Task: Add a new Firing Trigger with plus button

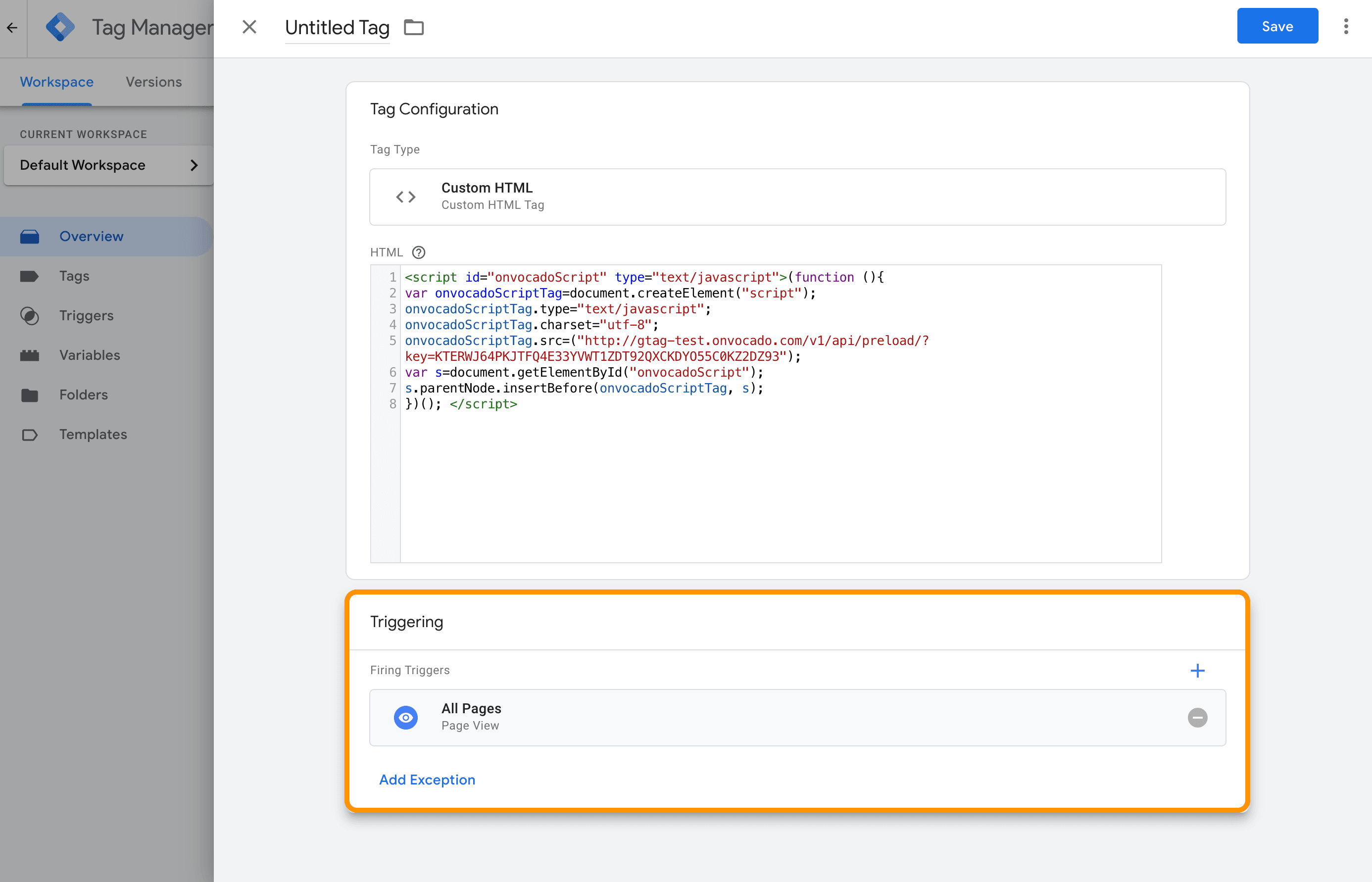Action: click(x=1198, y=670)
